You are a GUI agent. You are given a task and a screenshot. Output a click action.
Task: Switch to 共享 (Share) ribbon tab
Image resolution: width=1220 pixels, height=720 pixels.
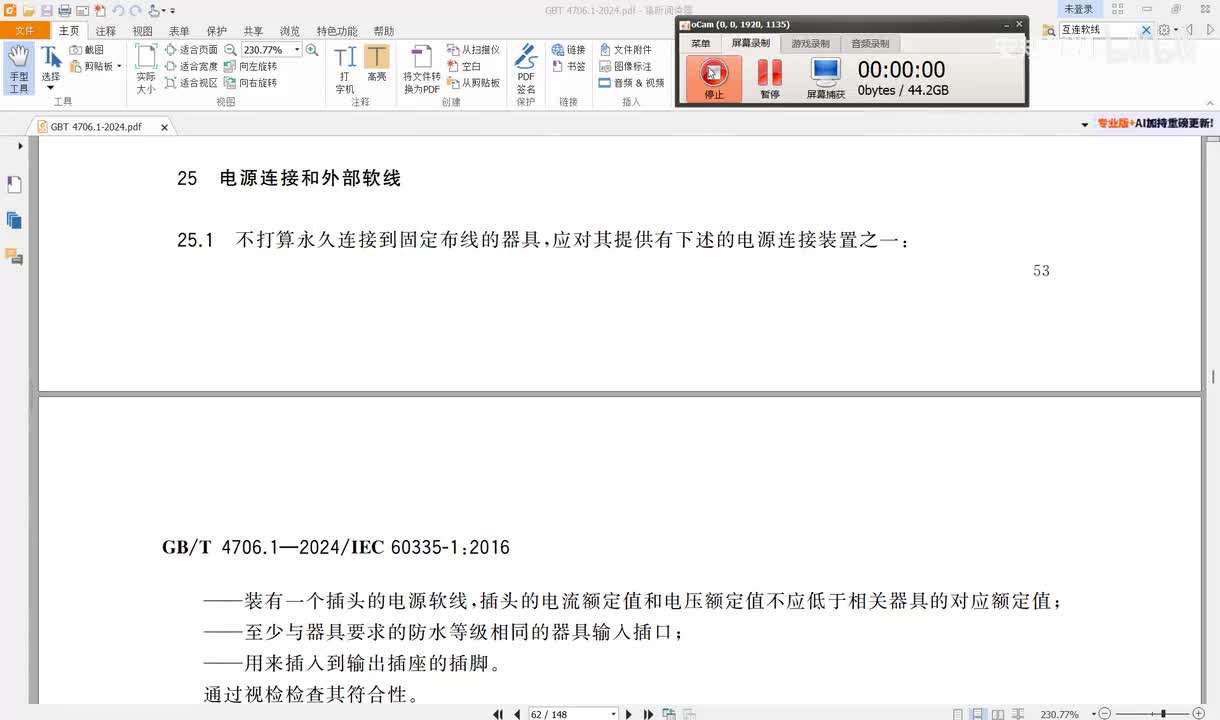pos(253,31)
